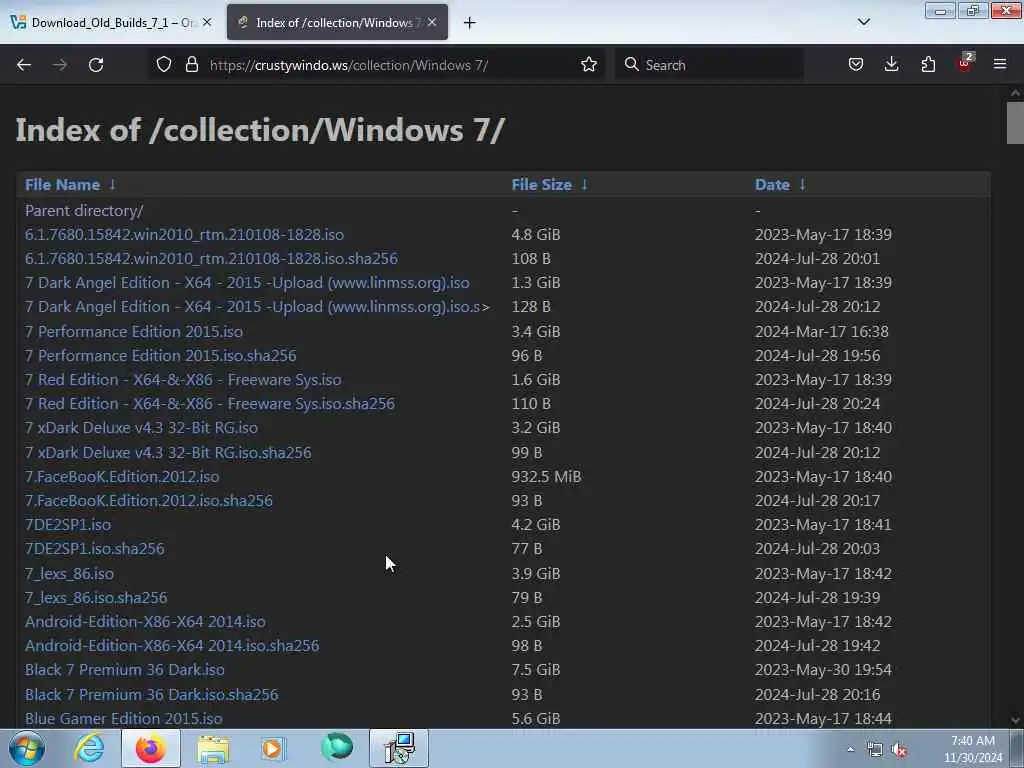1024x768 pixels.
Task: Click the green round taskbar app icon
Action: 337,747
